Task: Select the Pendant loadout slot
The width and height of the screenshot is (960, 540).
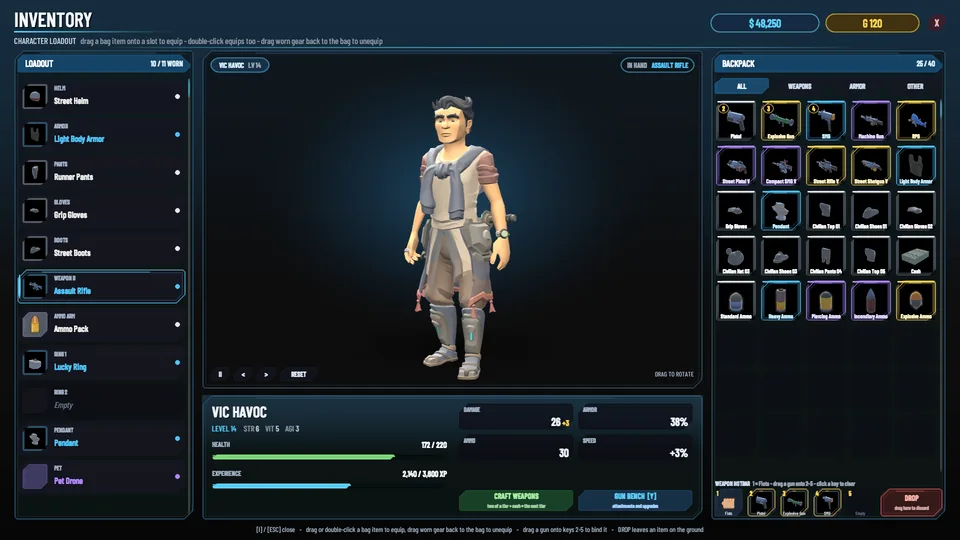Action: (102, 438)
